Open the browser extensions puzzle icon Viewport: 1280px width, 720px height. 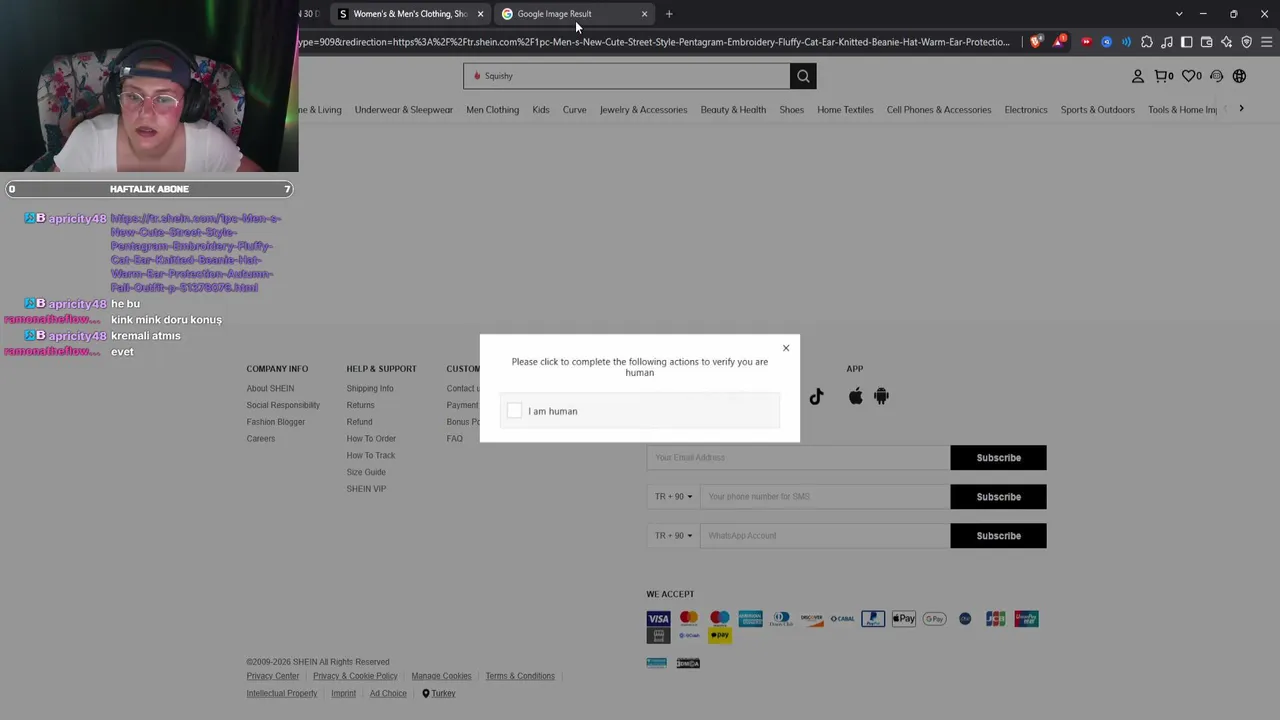pos(1147,42)
